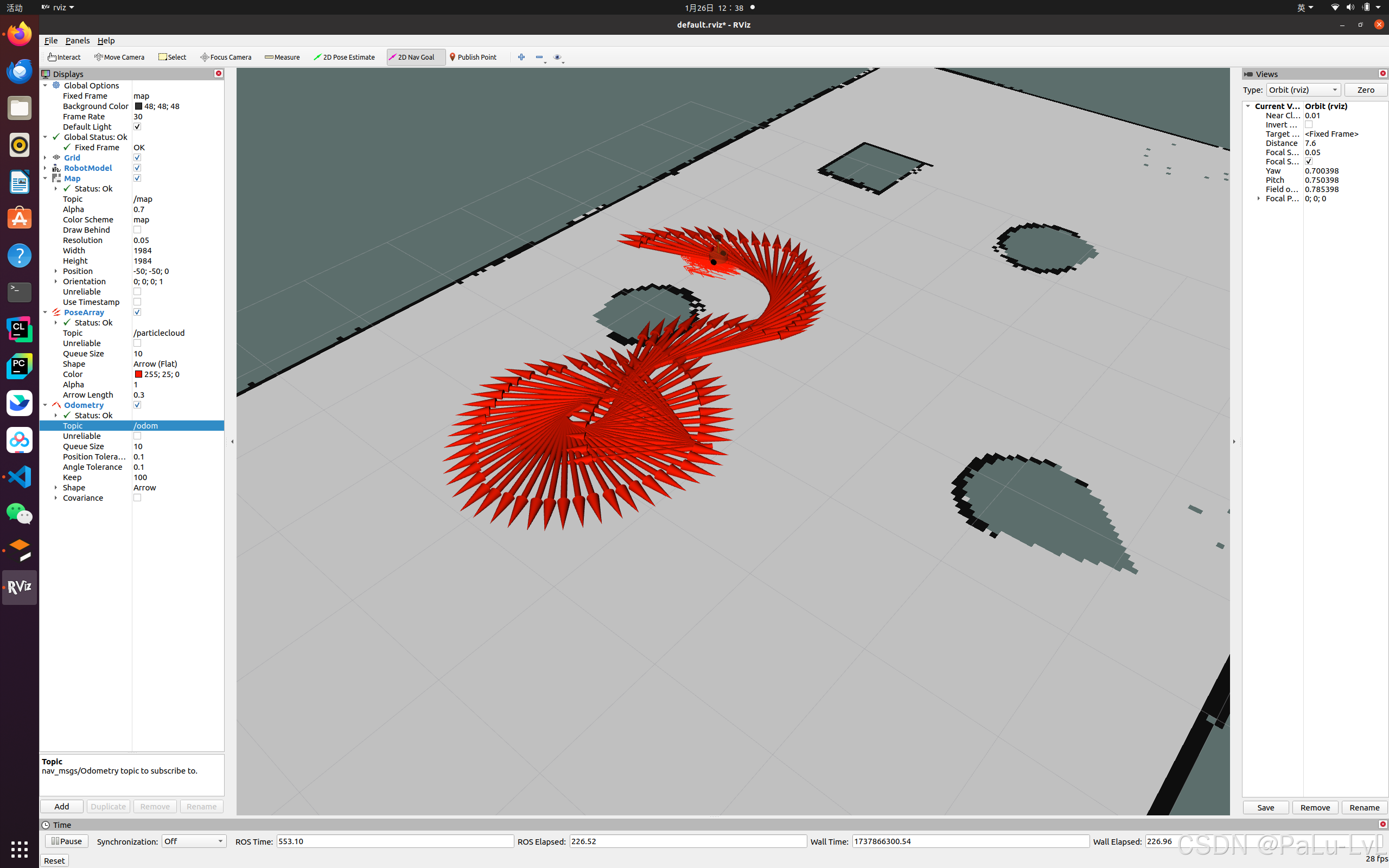Click the Add display button

pos(61,806)
